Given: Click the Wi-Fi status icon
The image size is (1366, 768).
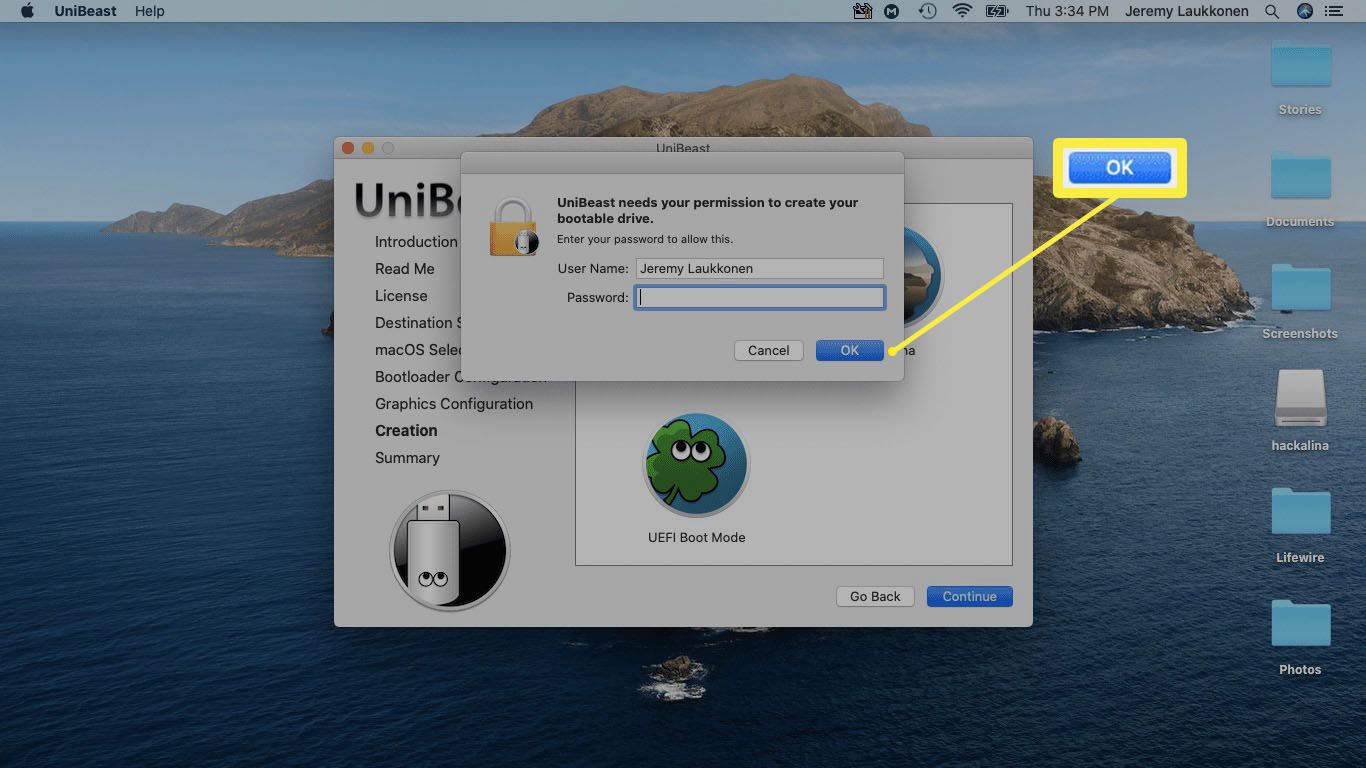Looking at the screenshot, I should click(x=962, y=11).
